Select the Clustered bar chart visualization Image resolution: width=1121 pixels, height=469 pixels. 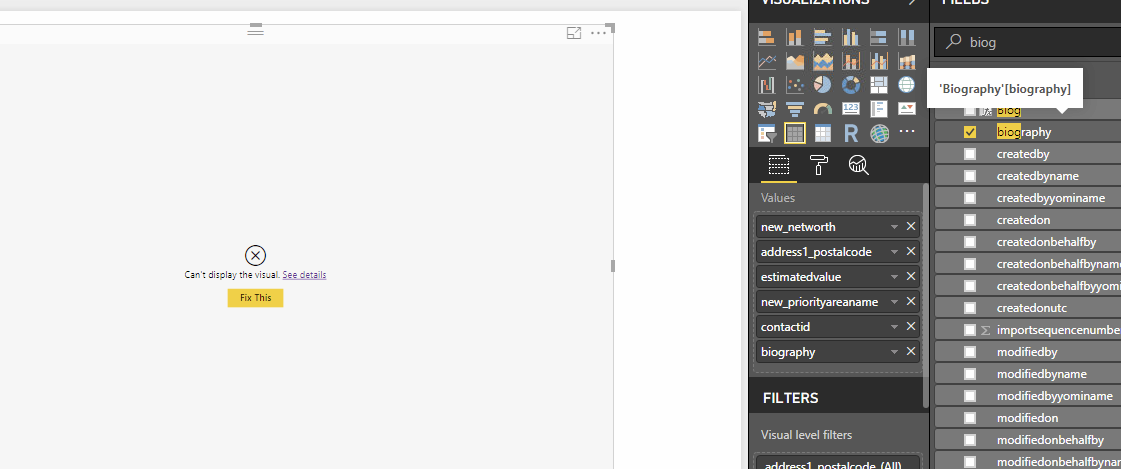(822, 37)
